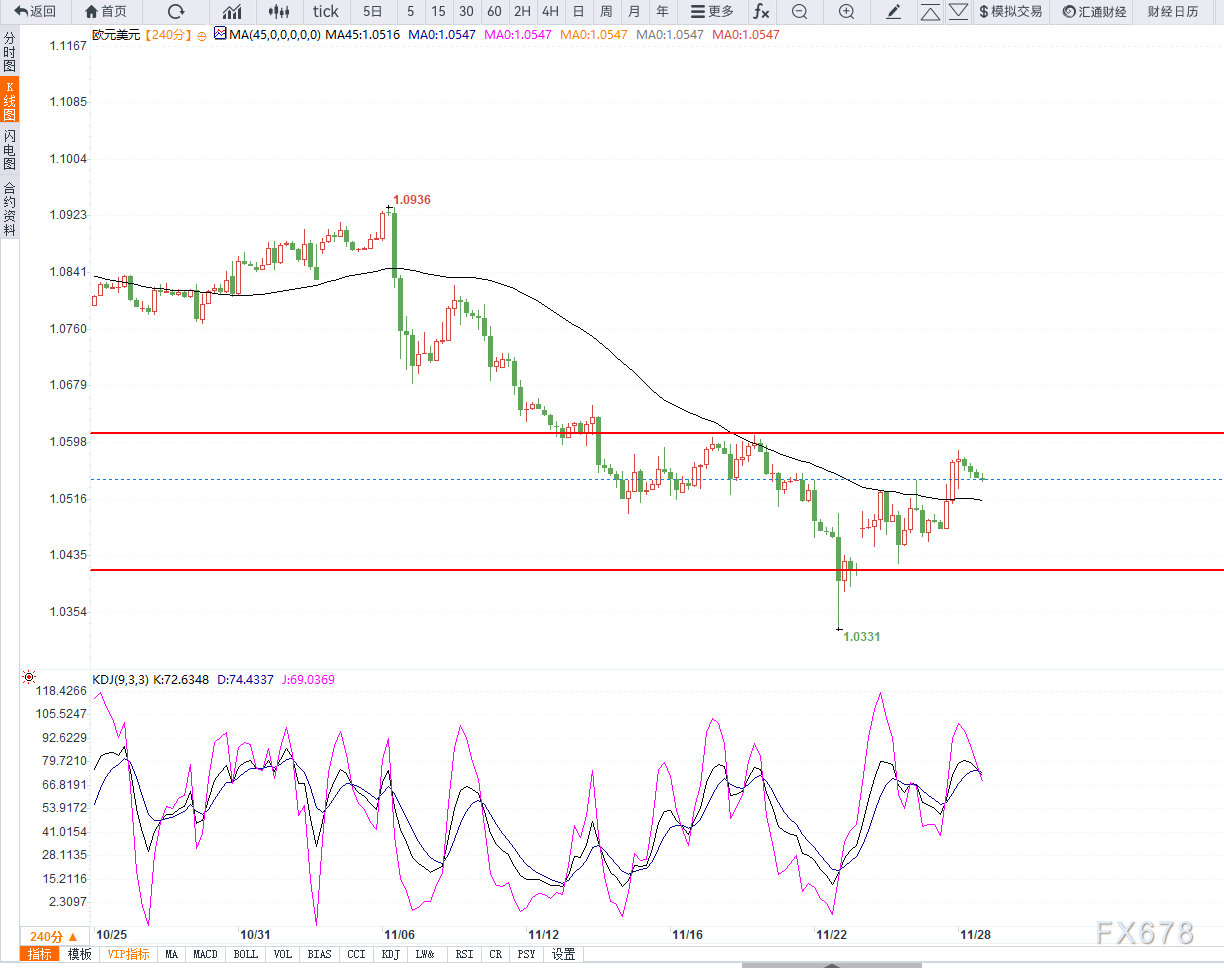The image size is (1224, 968).
Task: Select the 5日 period
Action: point(373,12)
